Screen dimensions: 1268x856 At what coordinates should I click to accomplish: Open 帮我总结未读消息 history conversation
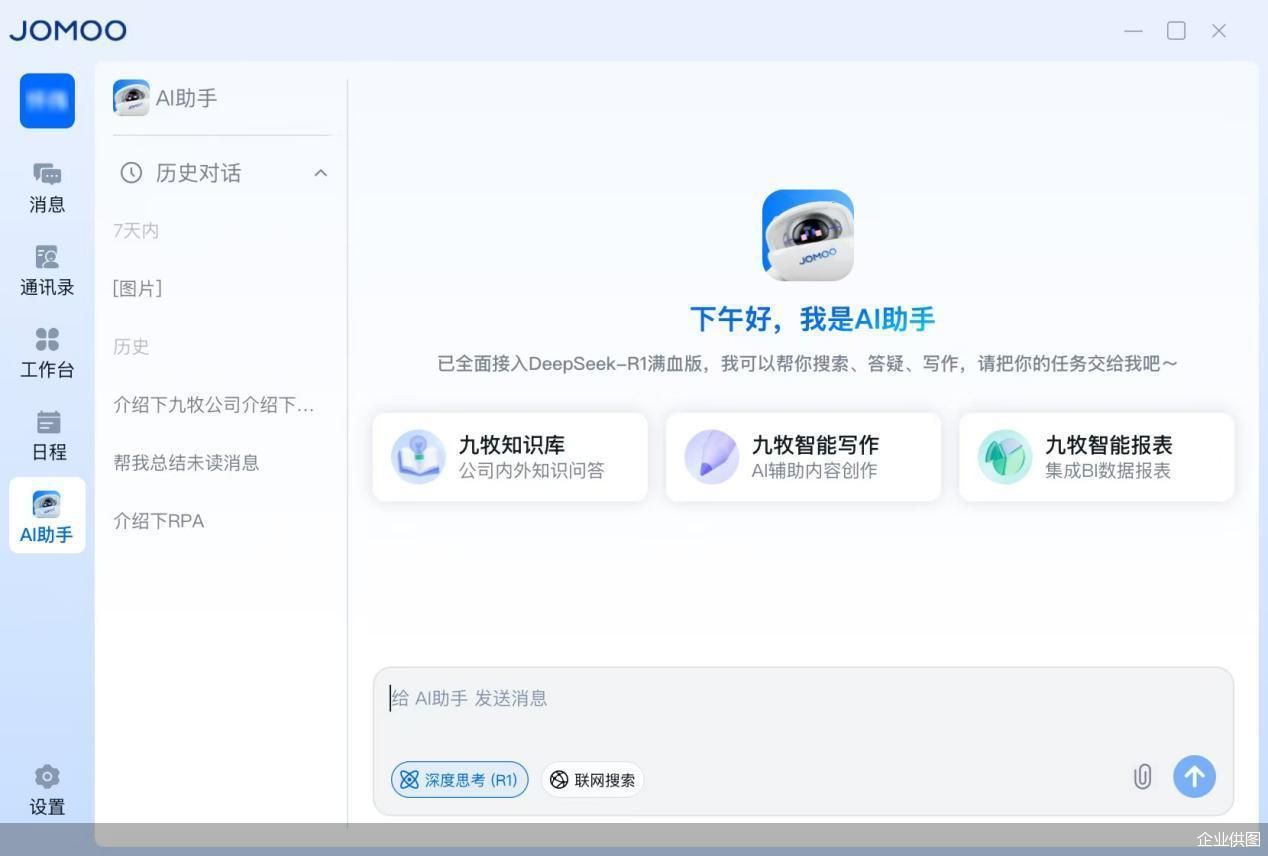pos(186,463)
